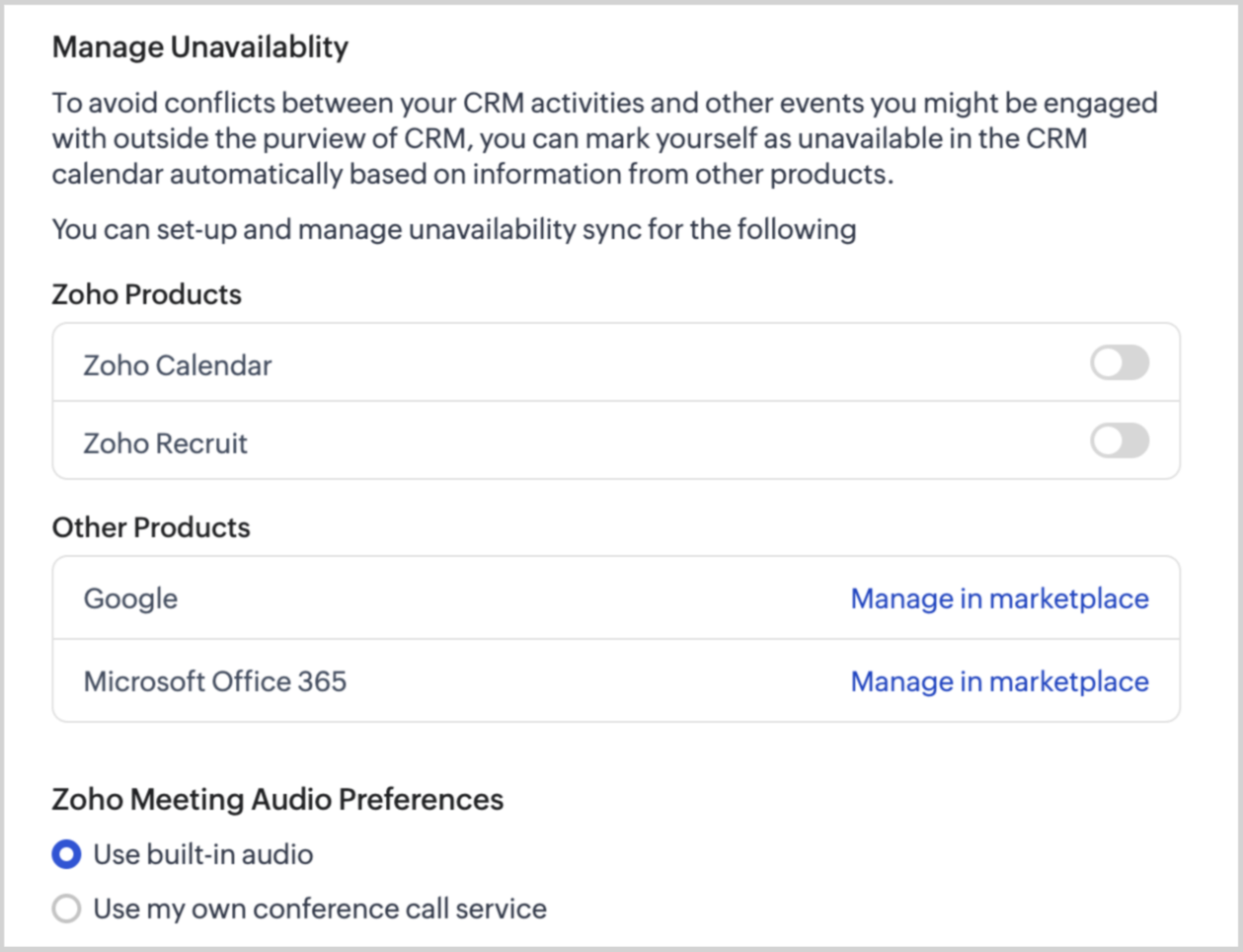Click the 'You can set-up and manage' sentence
Image resolution: width=1243 pixels, height=952 pixels.
pyautogui.click(x=453, y=229)
